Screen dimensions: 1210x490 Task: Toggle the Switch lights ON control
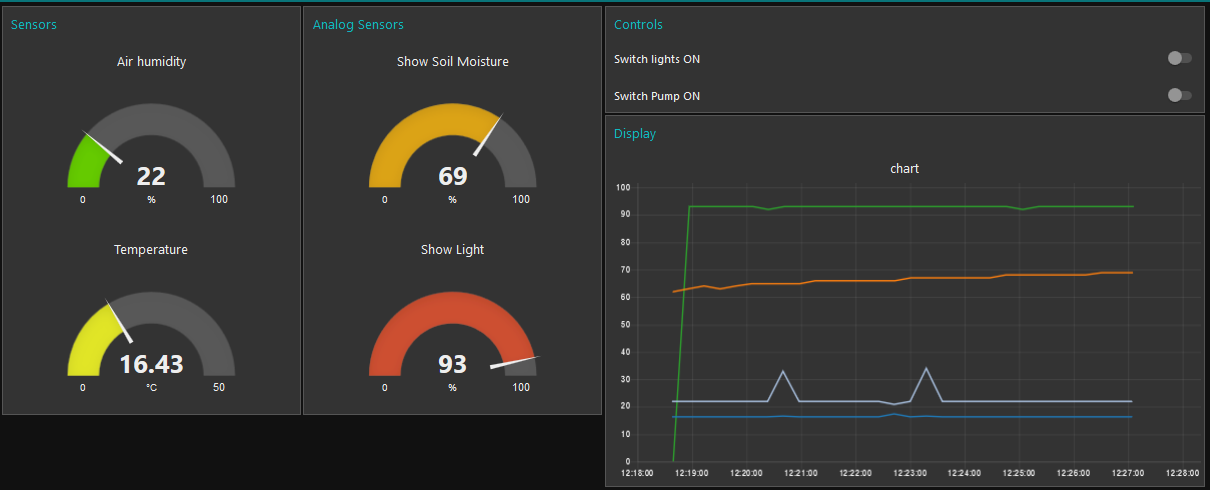(x=1180, y=58)
